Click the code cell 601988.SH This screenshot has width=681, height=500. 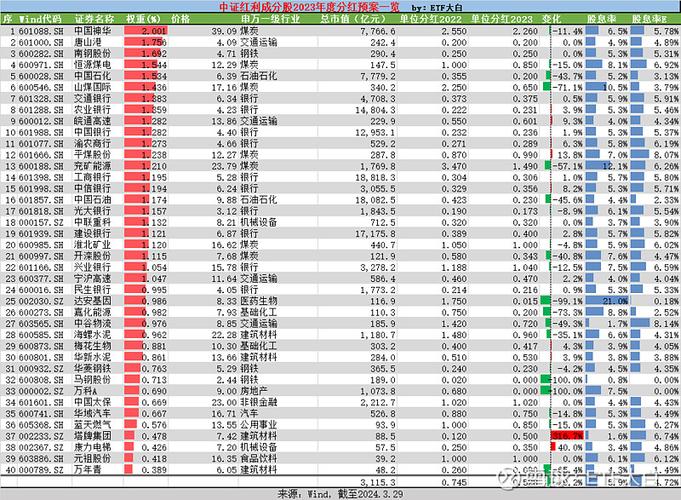pyautogui.click(x=41, y=132)
